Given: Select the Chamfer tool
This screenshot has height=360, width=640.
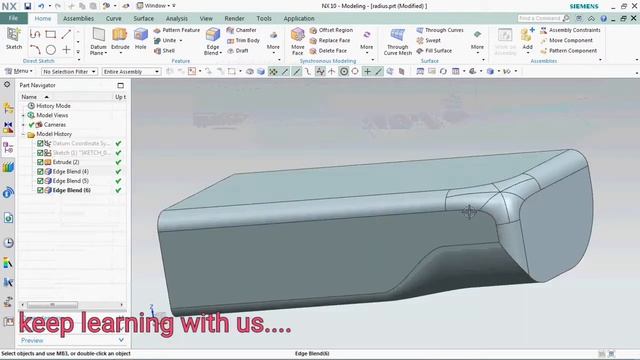Looking at the screenshot, I should click(x=241, y=30).
